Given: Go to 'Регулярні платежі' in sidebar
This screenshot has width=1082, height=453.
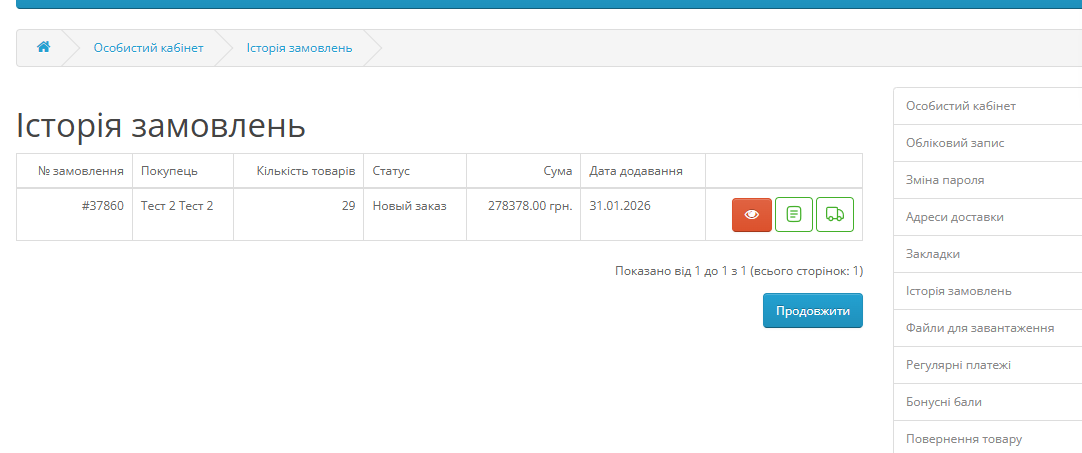Looking at the screenshot, I should pos(987,365).
